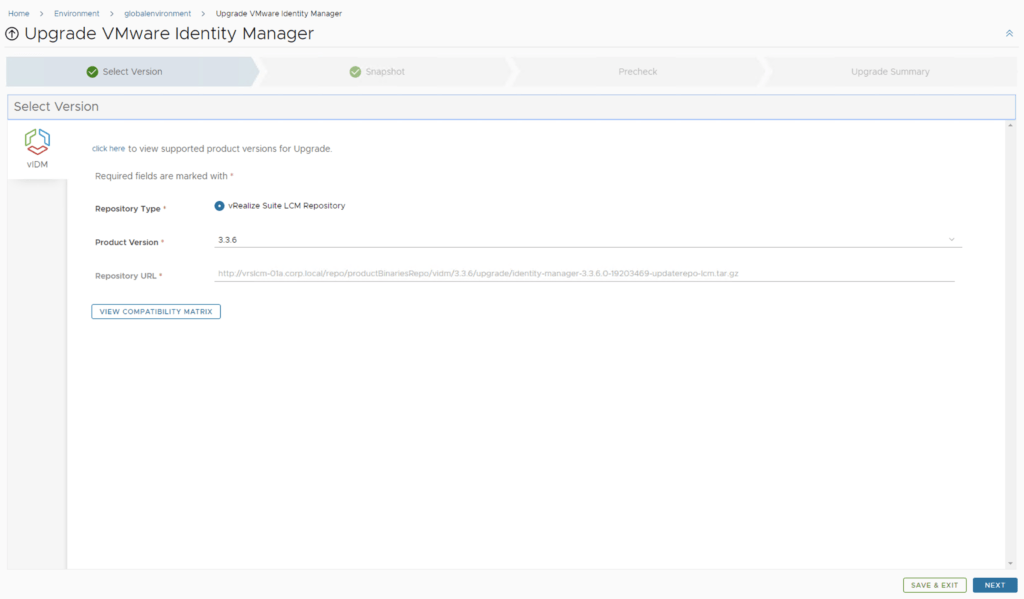Follow the 'click here' supported versions link
The height and width of the screenshot is (599, 1024).
tap(108, 149)
